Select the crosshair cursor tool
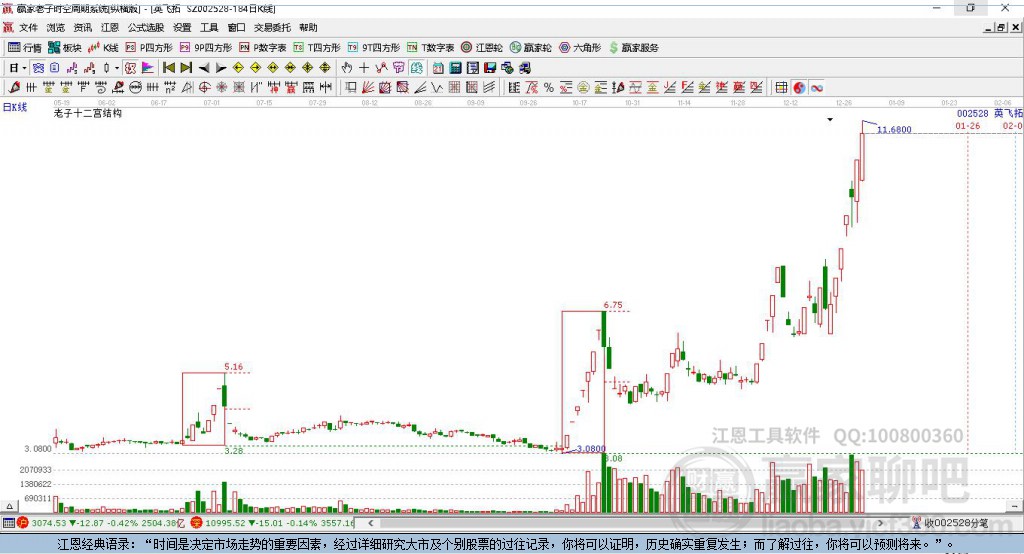 point(364,68)
